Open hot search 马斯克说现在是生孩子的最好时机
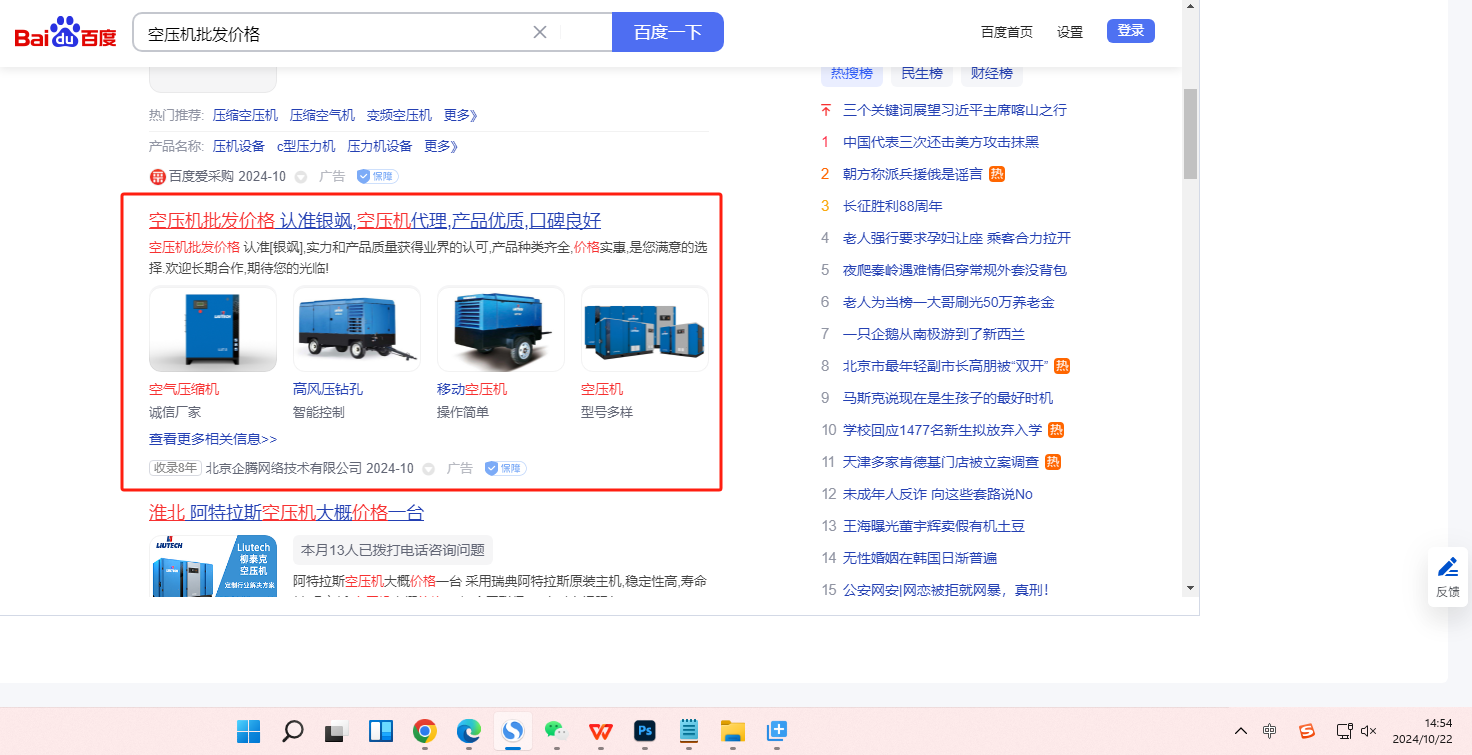Screen dimensions: 1472x755 948,398
